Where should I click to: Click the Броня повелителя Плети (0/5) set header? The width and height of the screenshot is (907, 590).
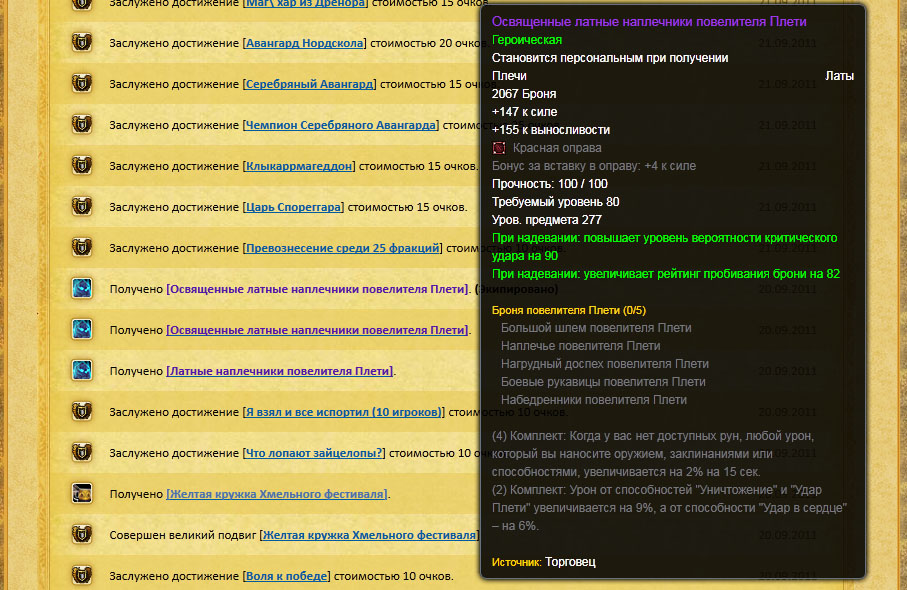569,310
